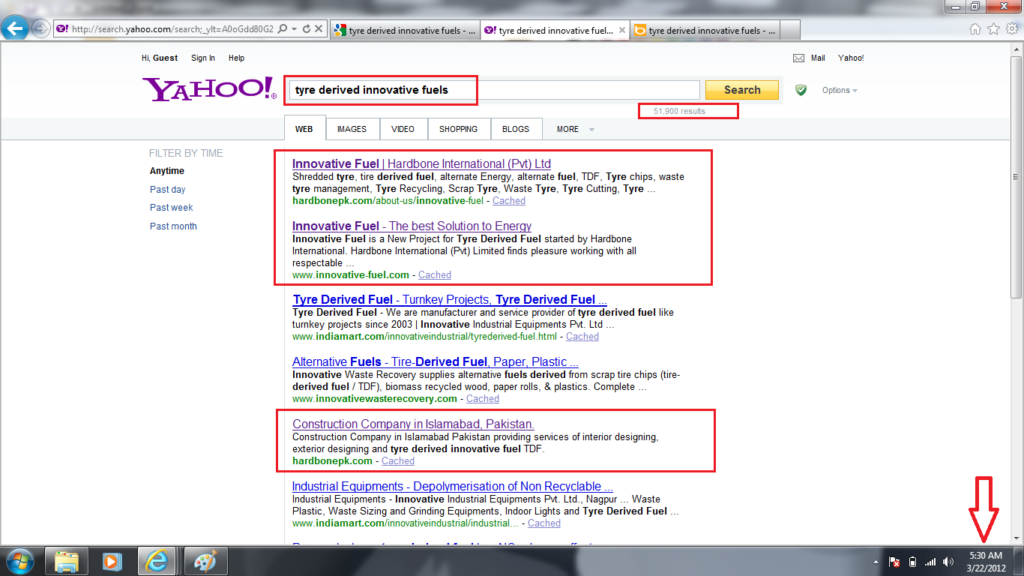Click the page scrollbar up arrow
The height and width of the screenshot is (576, 1024).
point(1016,49)
